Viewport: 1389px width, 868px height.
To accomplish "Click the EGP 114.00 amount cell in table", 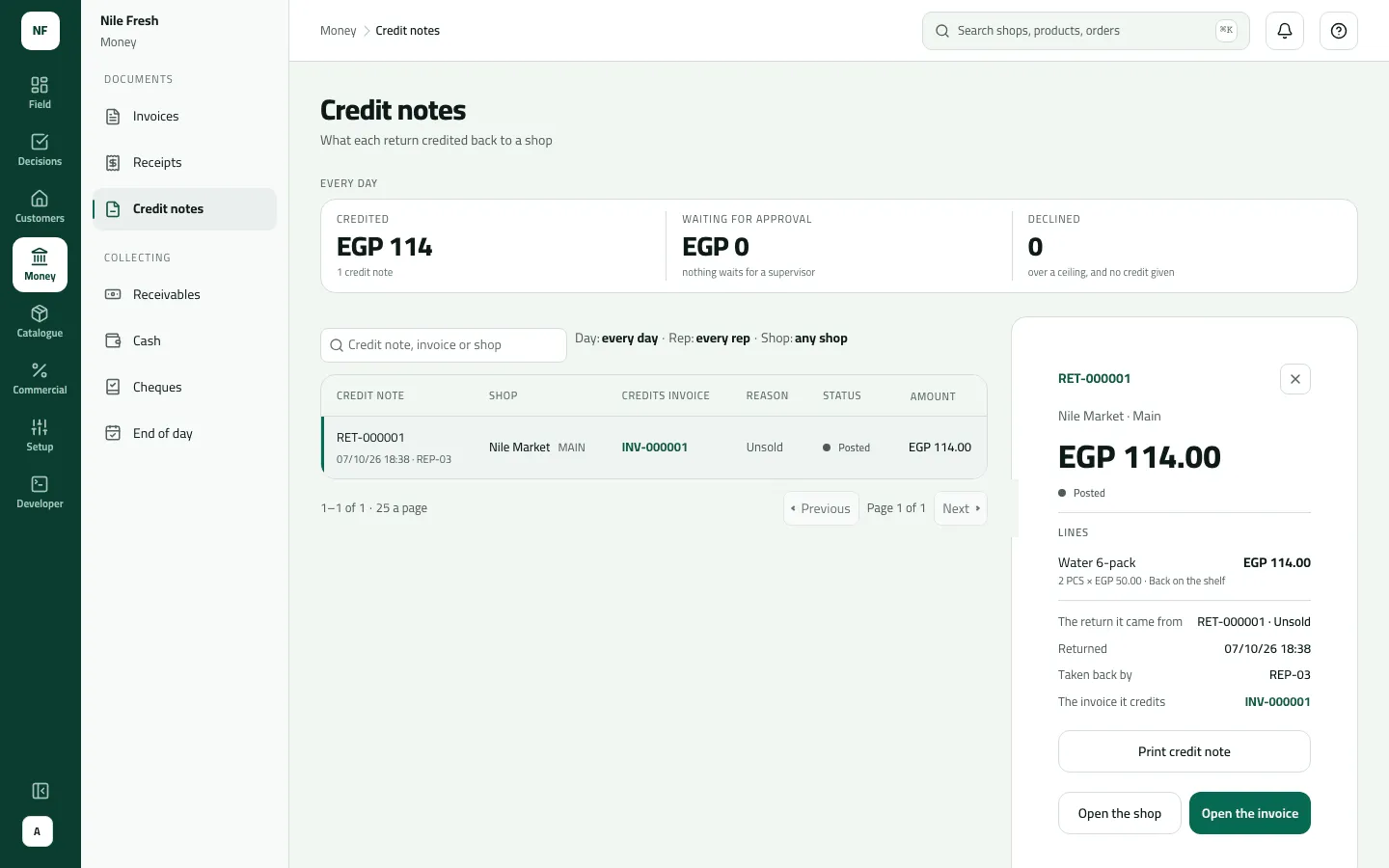I will [940, 448].
